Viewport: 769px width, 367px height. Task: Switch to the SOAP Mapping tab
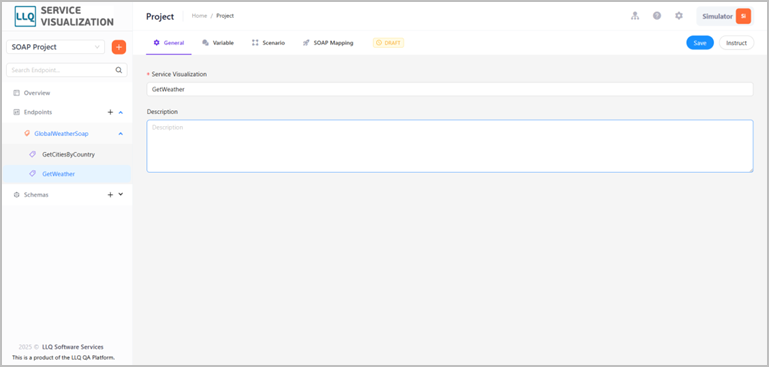328,43
